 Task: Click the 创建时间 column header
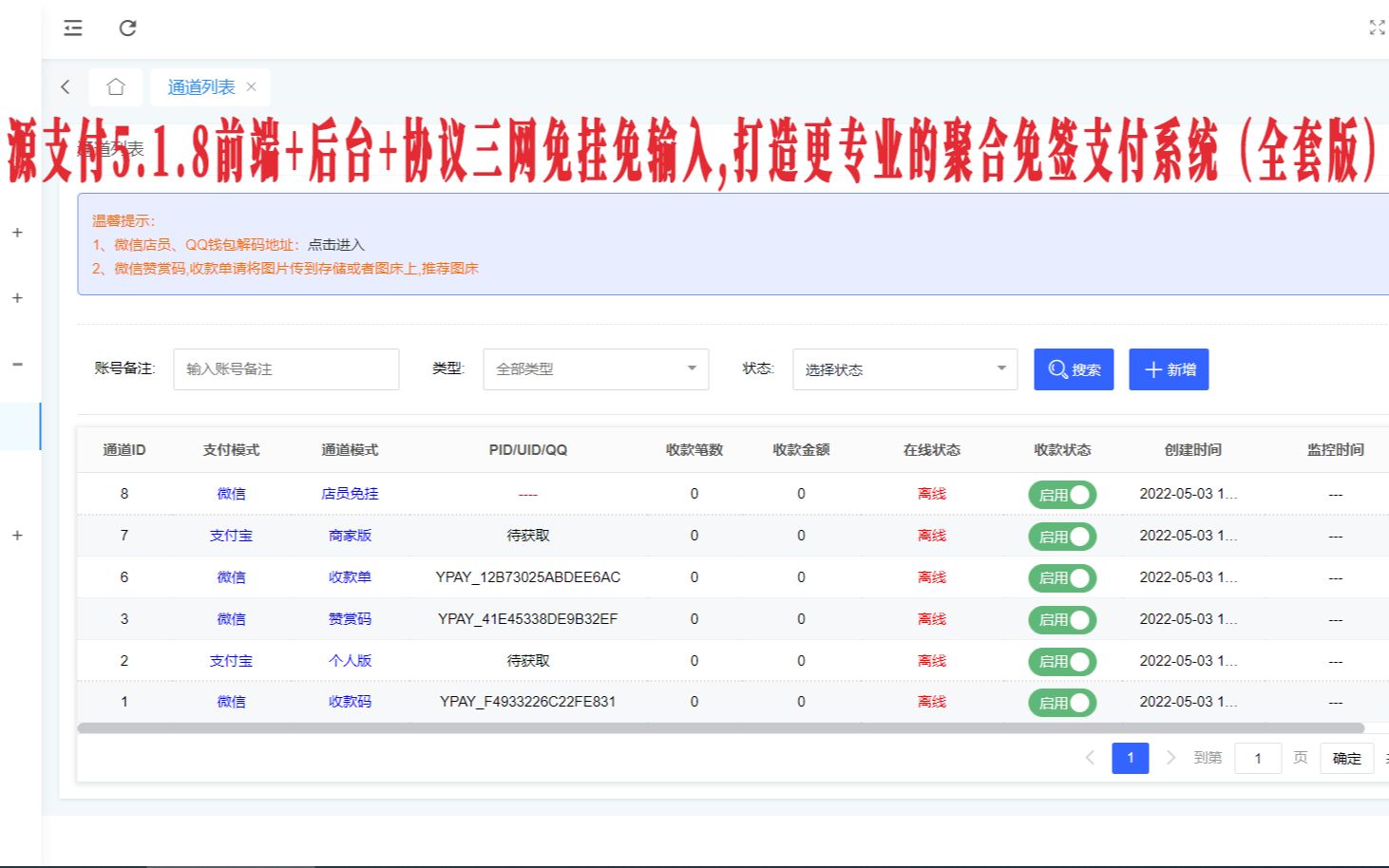pyautogui.click(x=1193, y=450)
